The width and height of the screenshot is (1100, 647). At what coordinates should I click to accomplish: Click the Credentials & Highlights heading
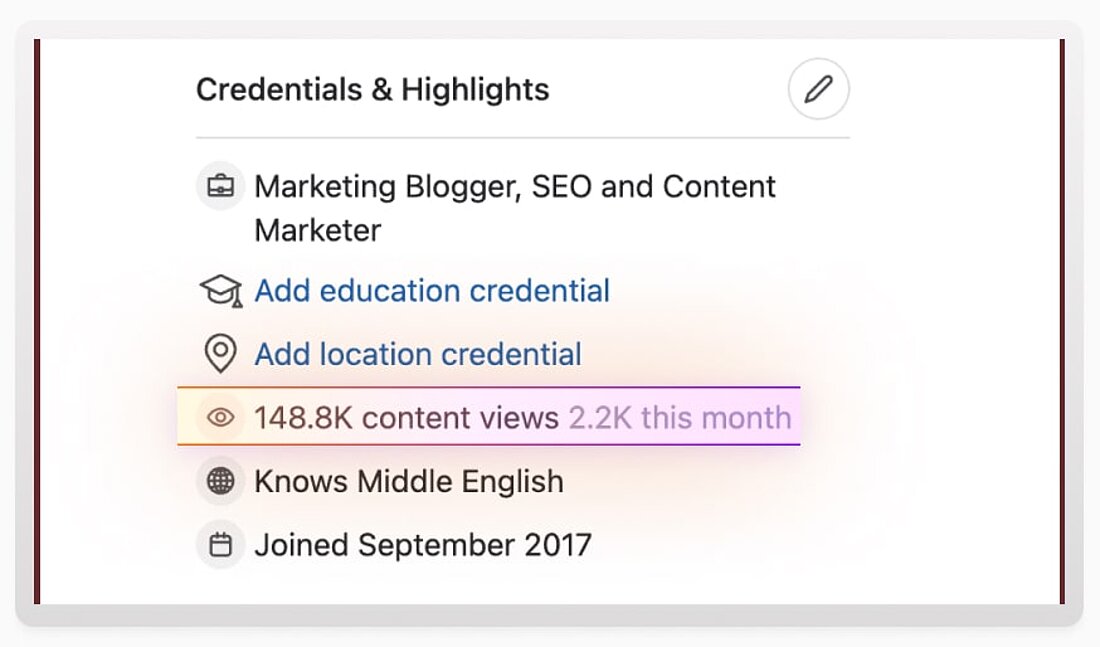tap(372, 90)
